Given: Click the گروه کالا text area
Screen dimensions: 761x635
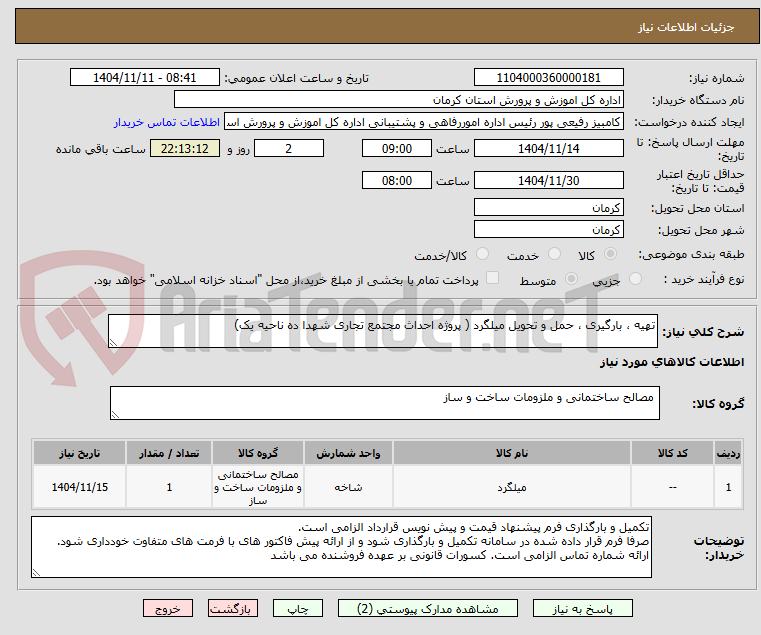Looking at the screenshot, I should 384,403.
